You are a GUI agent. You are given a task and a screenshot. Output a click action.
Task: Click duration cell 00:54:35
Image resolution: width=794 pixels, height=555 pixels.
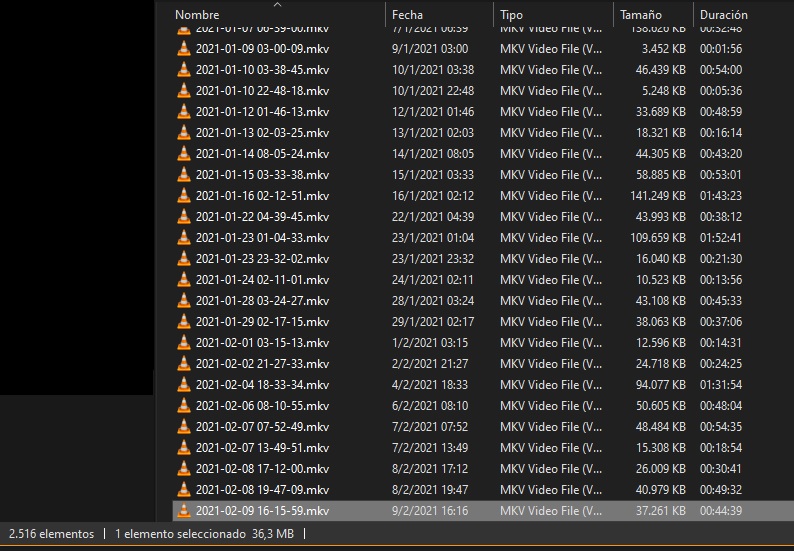pos(721,427)
